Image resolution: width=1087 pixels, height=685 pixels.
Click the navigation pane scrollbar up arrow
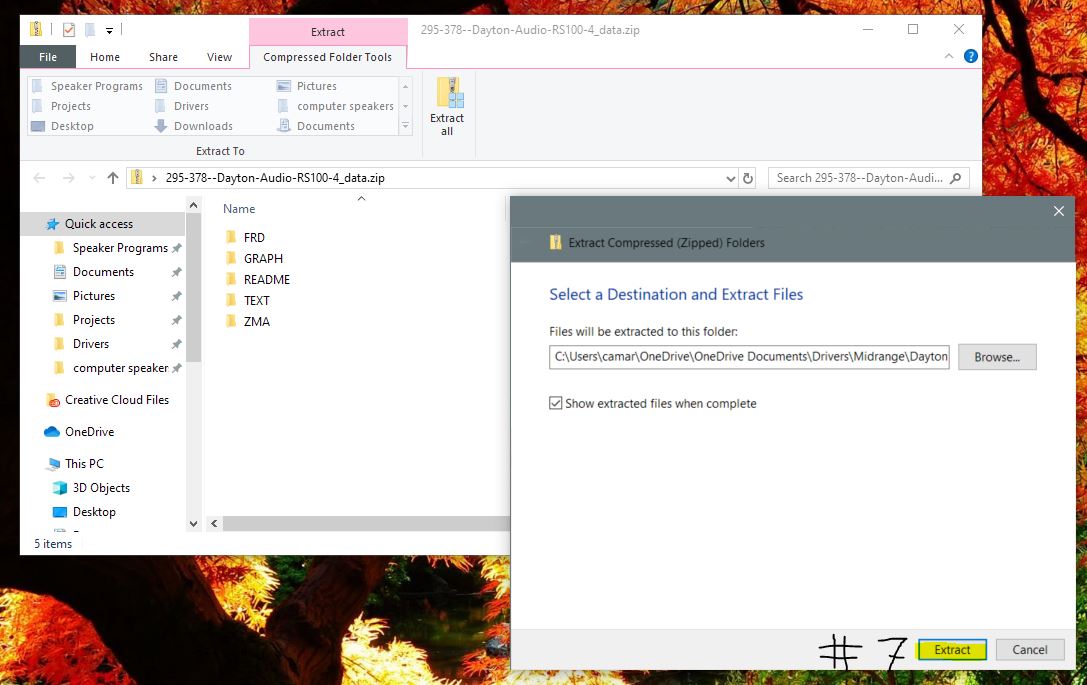pos(193,205)
